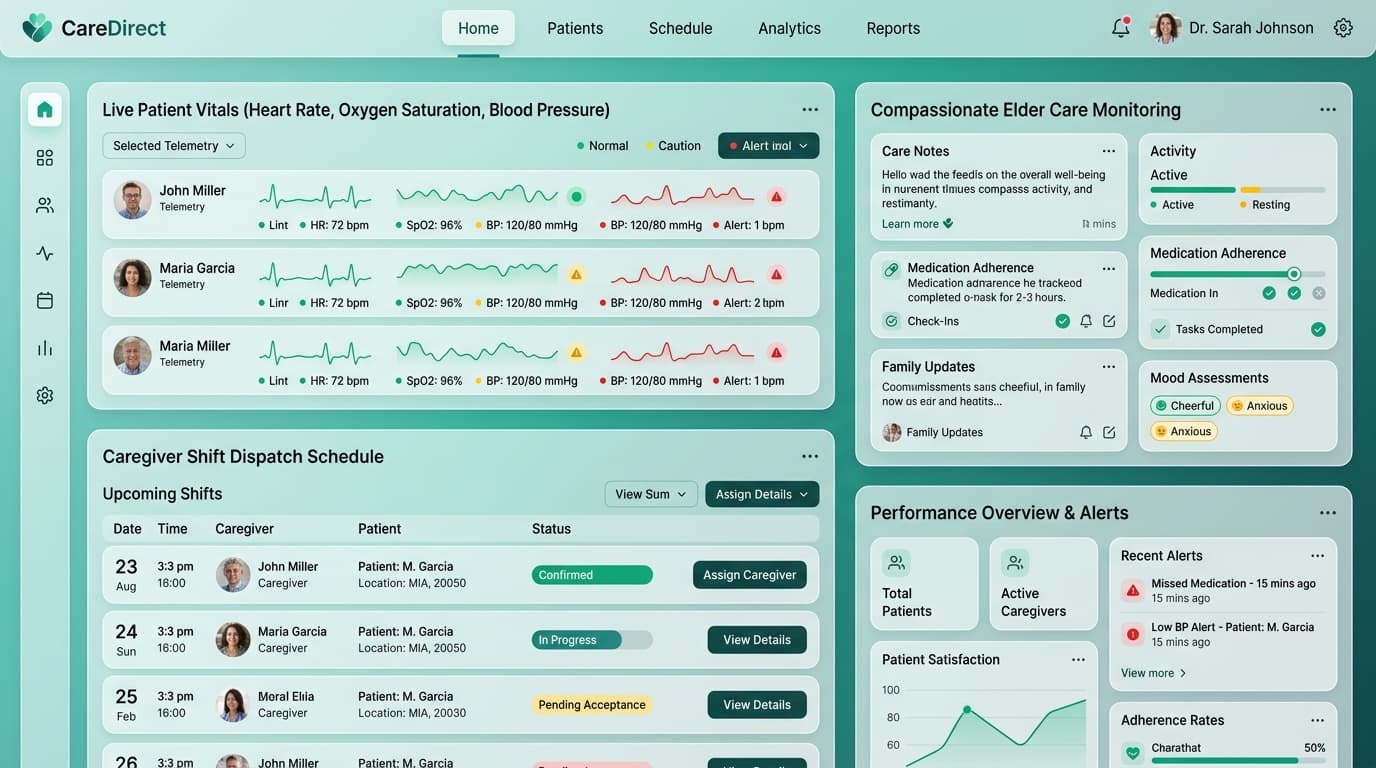
Task: Click John Miller's red alert triangle icon
Action: (776, 196)
